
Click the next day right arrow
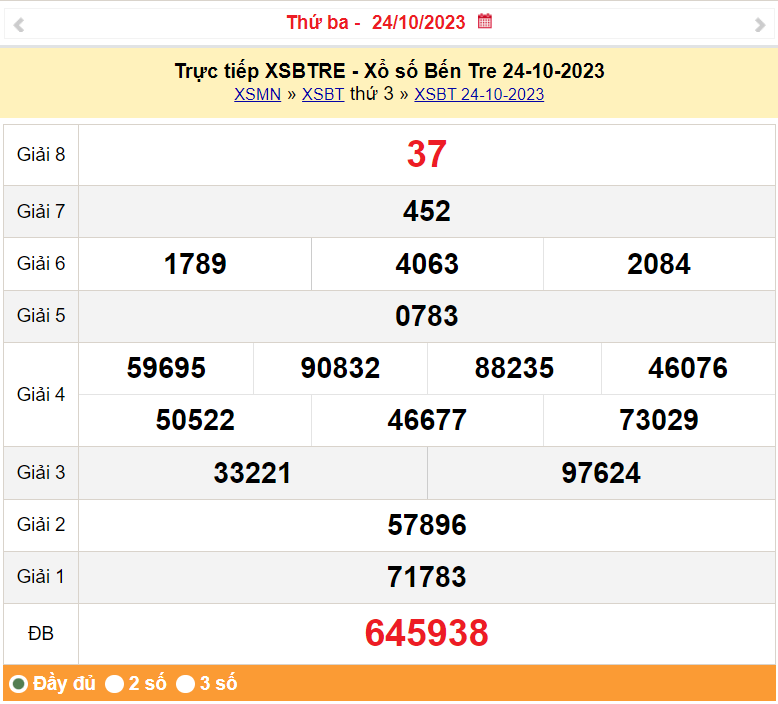click(x=759, y=25)
